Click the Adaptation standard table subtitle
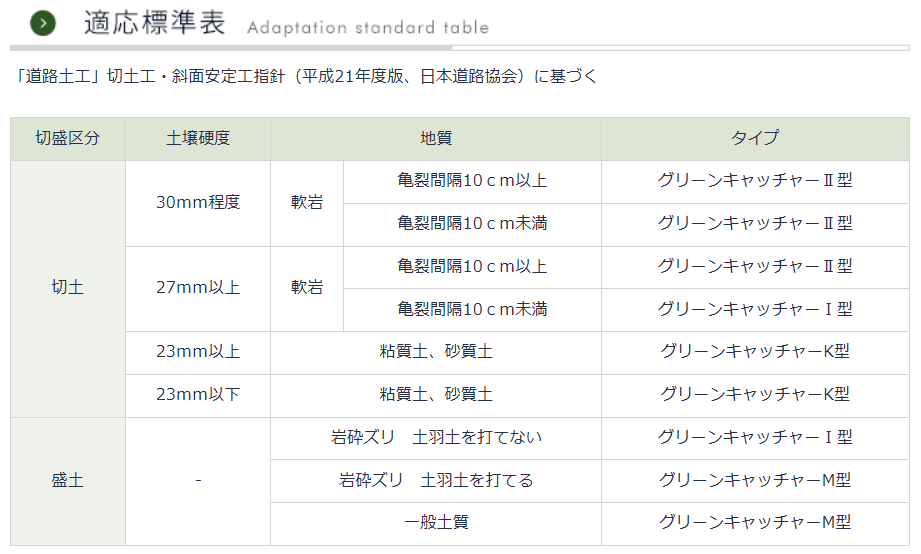Image resolution: width=921 pixels, height=554 pixels. click(x=368, y=28)
